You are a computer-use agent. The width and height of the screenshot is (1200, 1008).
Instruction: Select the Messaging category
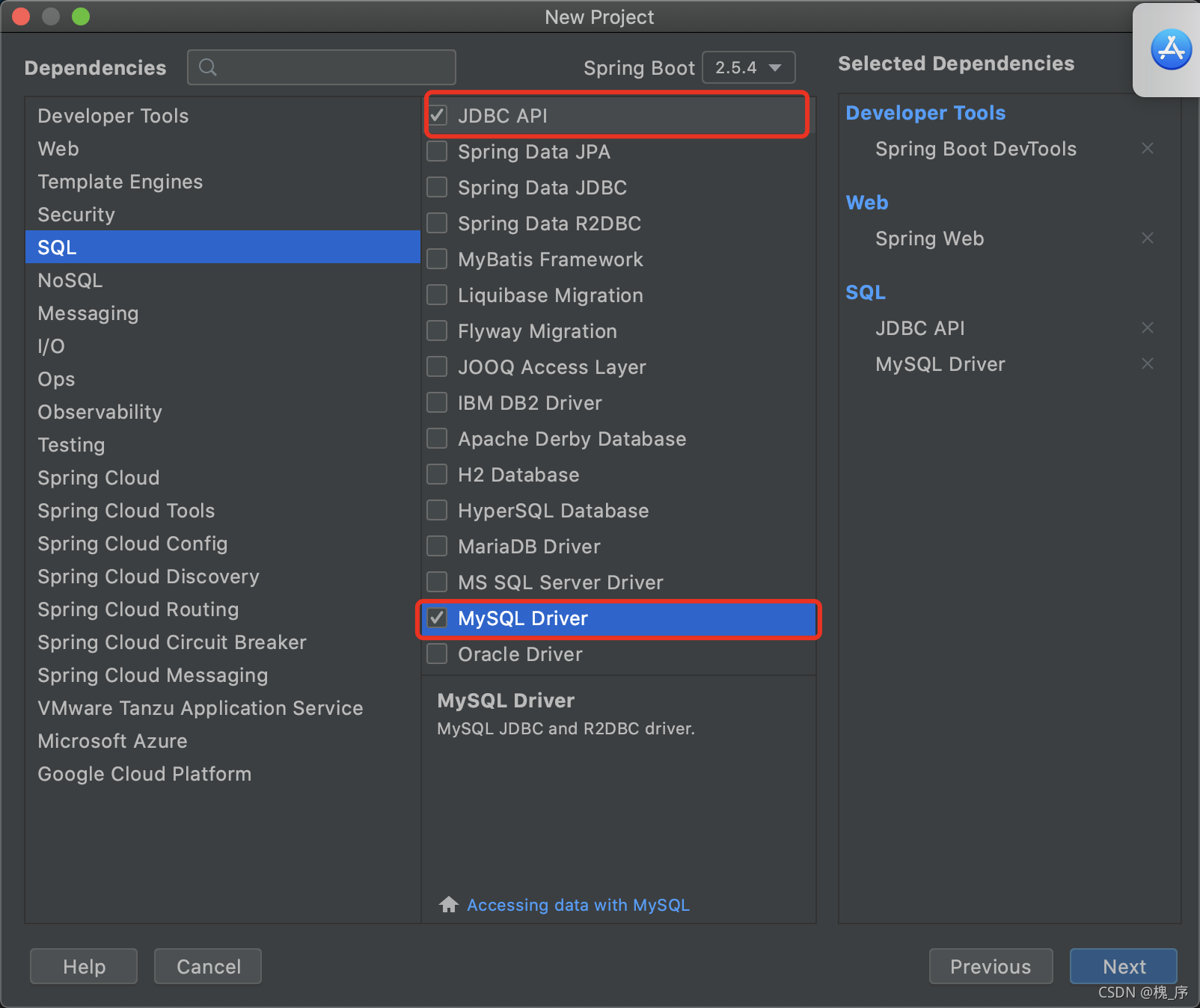pyautogui.click(x=223, y=313)
